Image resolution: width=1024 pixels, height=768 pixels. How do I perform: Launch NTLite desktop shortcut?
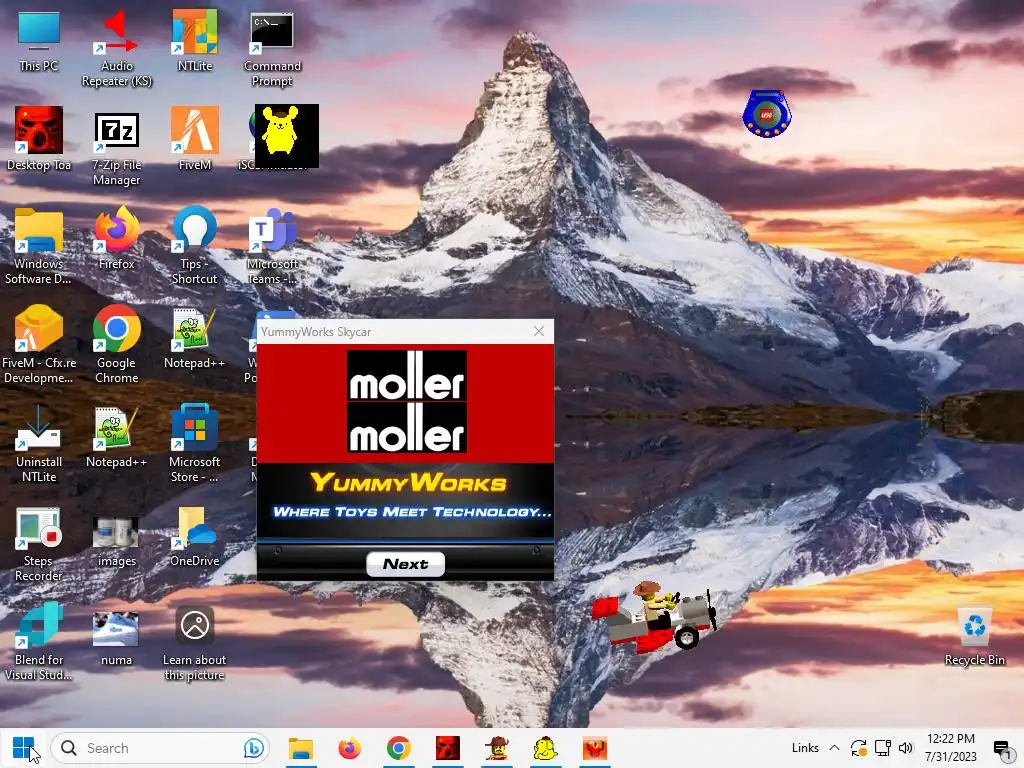195,41
